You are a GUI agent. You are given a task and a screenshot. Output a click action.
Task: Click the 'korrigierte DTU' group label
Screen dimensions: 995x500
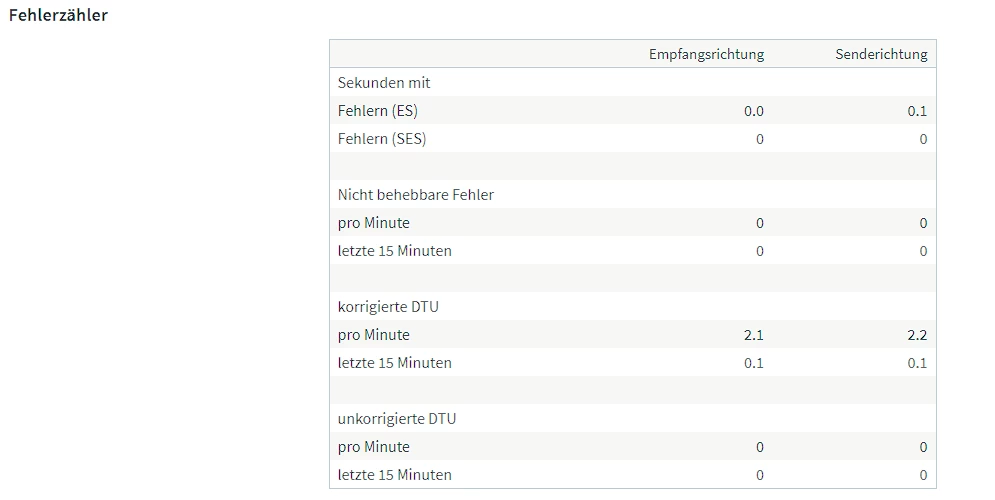(x=388, y=307)
